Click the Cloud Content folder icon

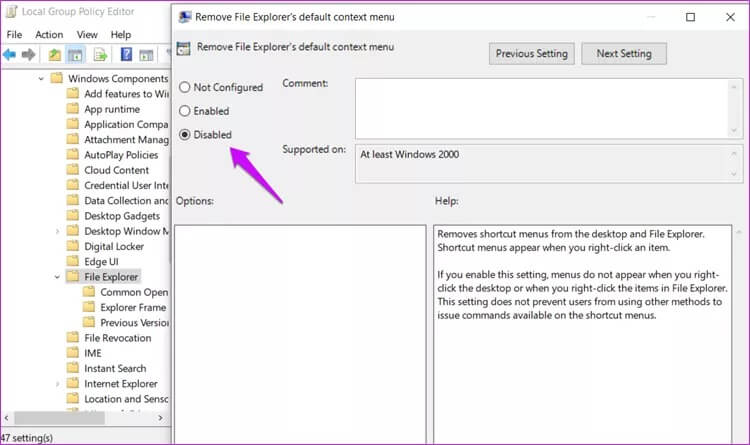pyautogui.click(x=73, y=170)
